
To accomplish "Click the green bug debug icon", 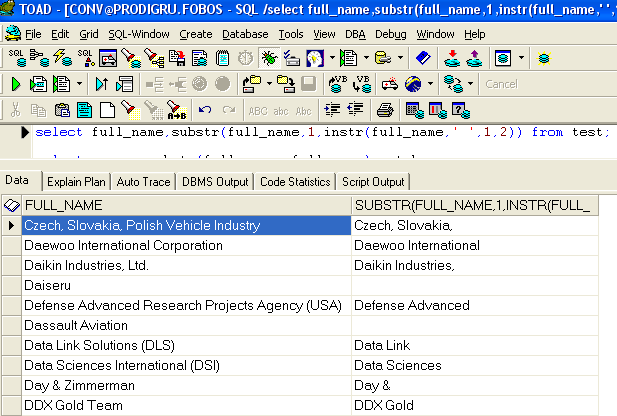I will (269, 58).
